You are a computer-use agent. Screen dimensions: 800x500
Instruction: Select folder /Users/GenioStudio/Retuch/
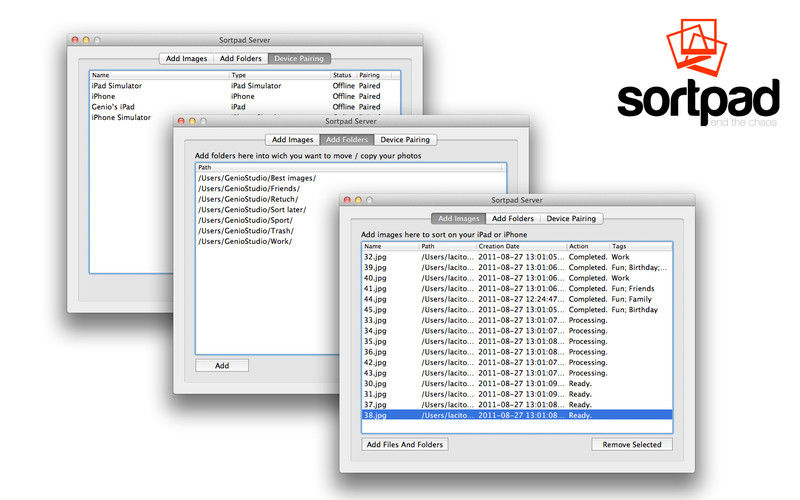pos(248,199)
